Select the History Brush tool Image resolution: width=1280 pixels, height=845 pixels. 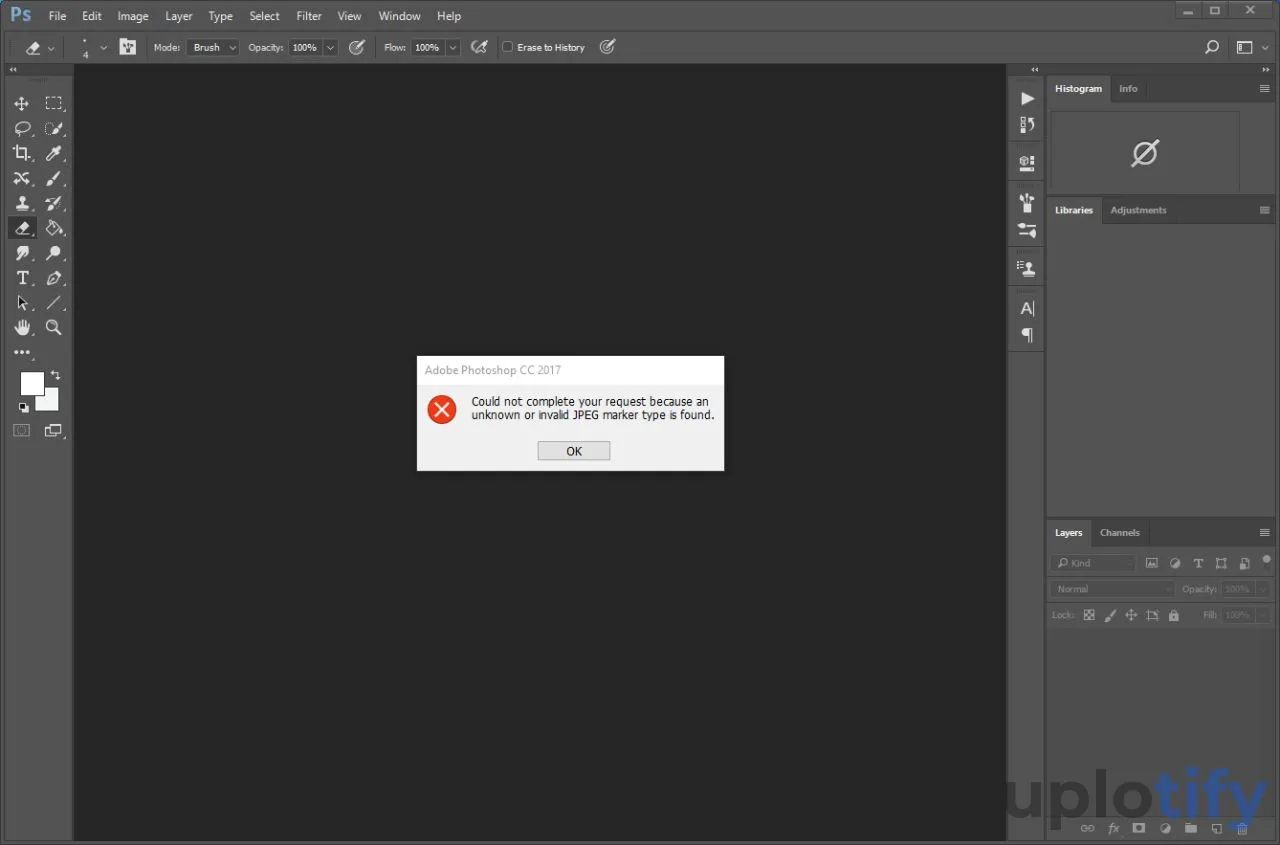(54, 203)
